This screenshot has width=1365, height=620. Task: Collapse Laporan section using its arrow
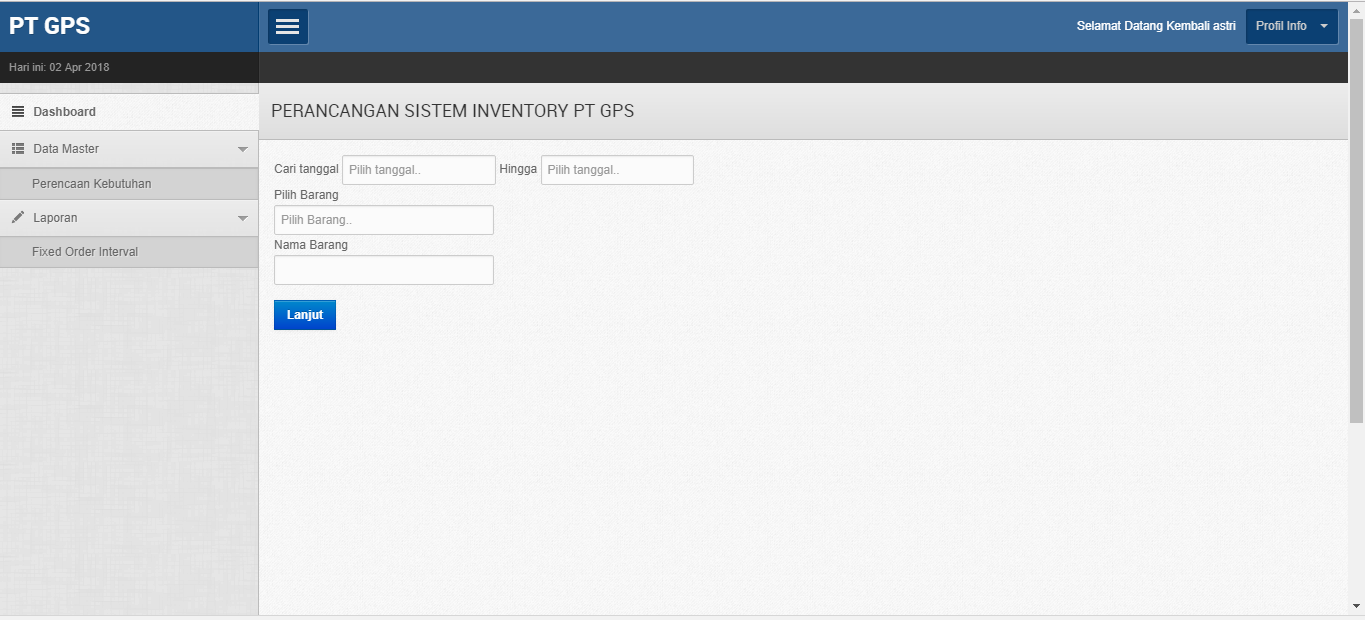(242, 219)
